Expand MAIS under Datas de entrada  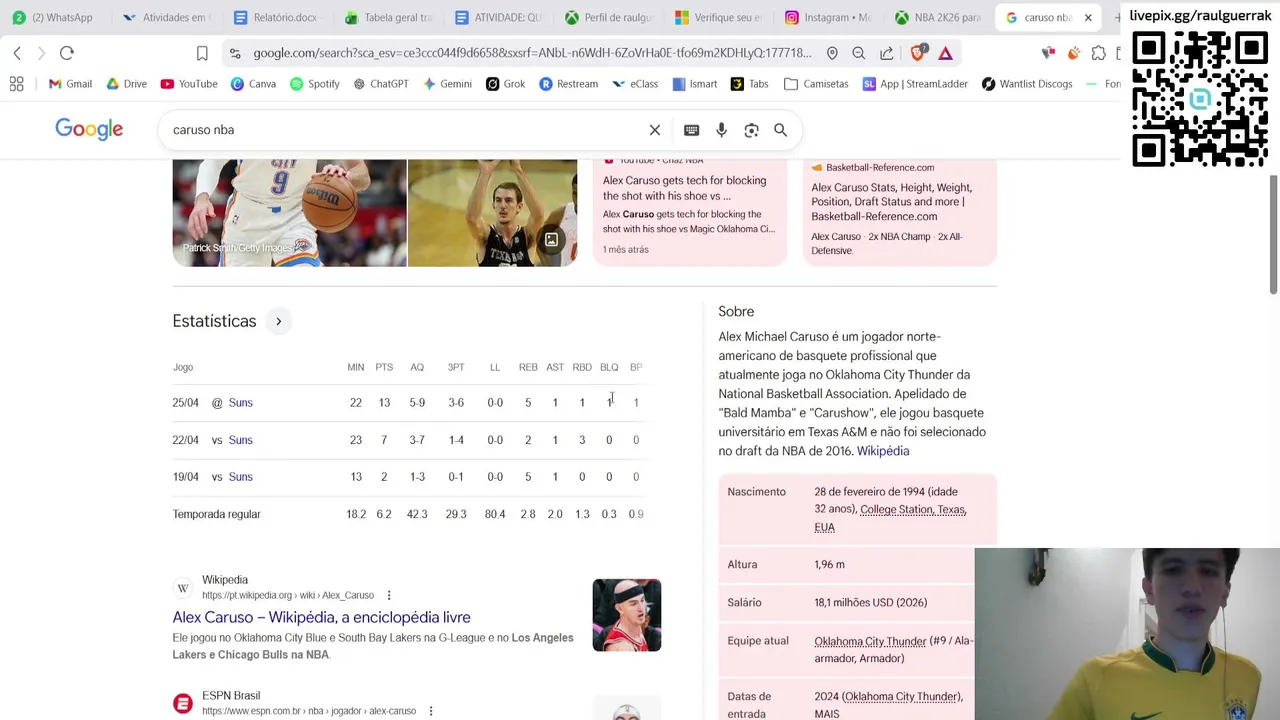[826, 713]
